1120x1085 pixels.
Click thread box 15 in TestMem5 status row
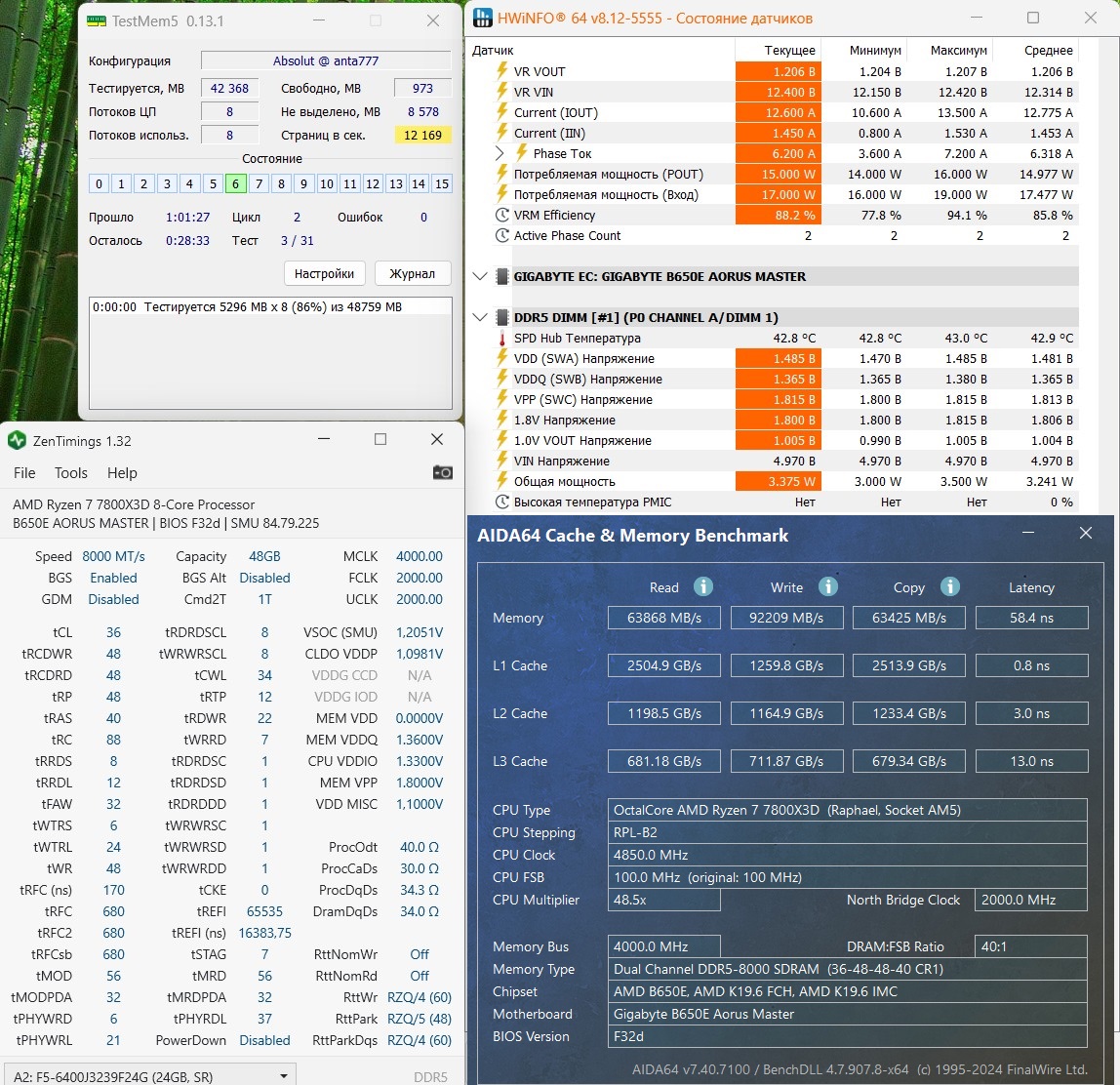coord(441,183)
